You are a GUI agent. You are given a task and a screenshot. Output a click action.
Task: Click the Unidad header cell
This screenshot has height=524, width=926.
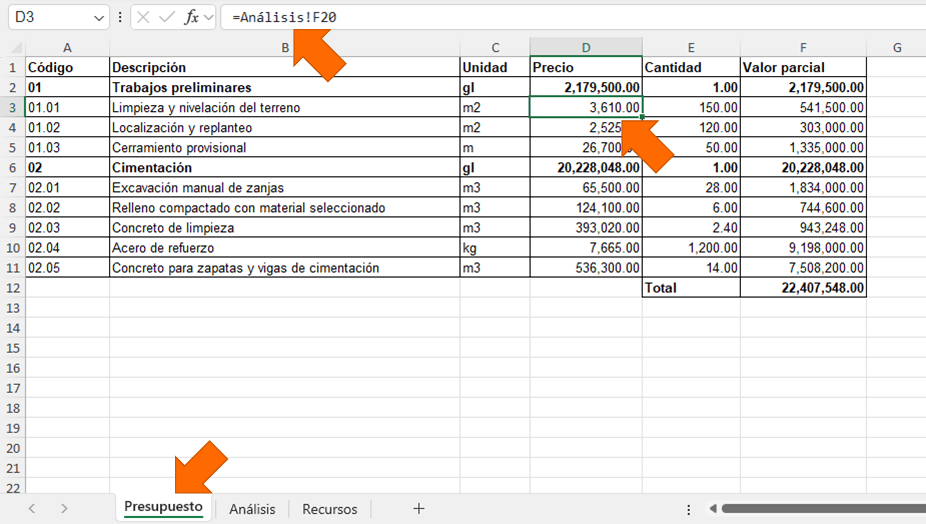click(x=495, y=67)
